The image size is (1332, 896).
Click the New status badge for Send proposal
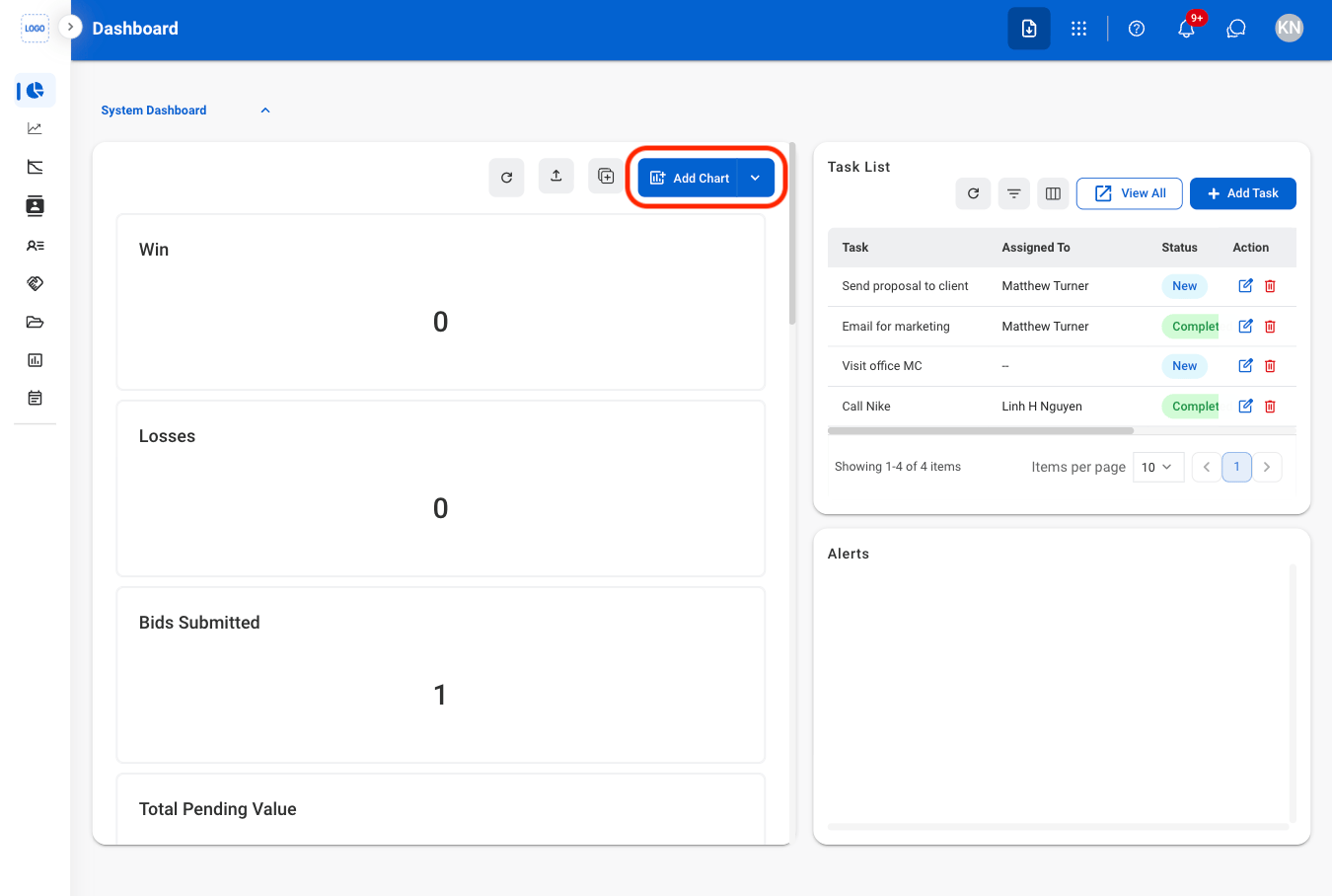1185,286
